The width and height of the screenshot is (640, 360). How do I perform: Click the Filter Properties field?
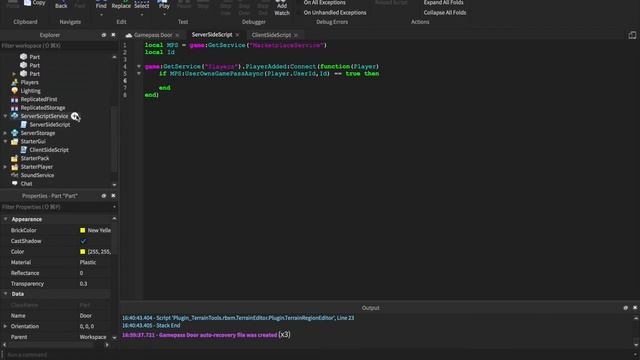click(x=58, y=207)
